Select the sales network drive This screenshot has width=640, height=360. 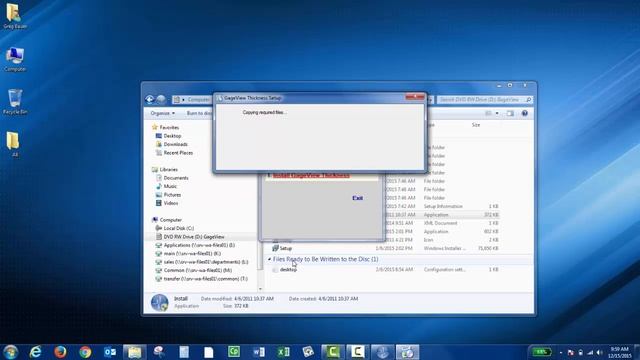point(205,262)
